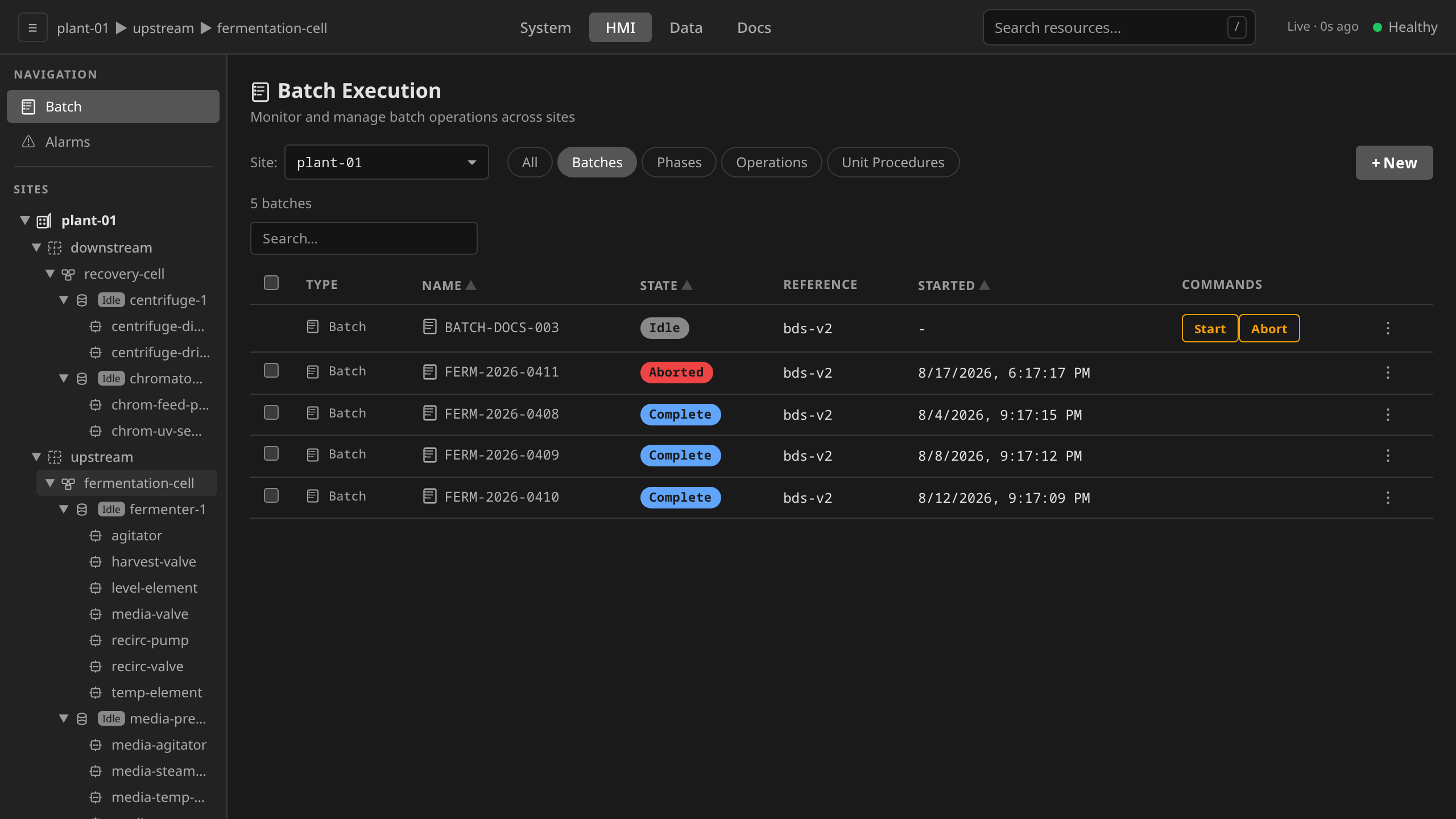Start the BATCH-DOCS-003 batch
Image resolution: width=1456 pixels, height=819 pixels.
pyautogui.click(x=1210, y=329)
